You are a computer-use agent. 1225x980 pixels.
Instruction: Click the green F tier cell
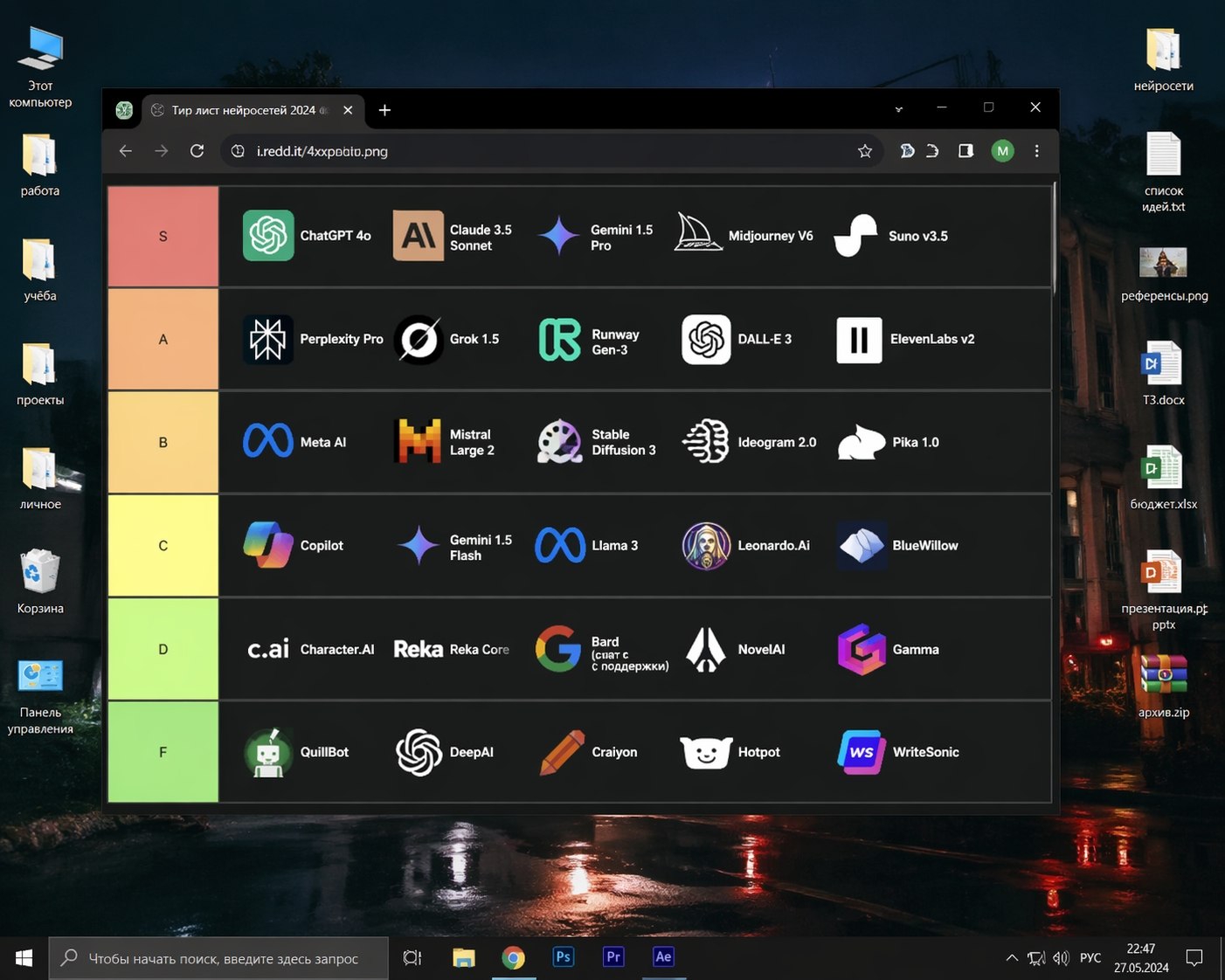pos(163,752)
